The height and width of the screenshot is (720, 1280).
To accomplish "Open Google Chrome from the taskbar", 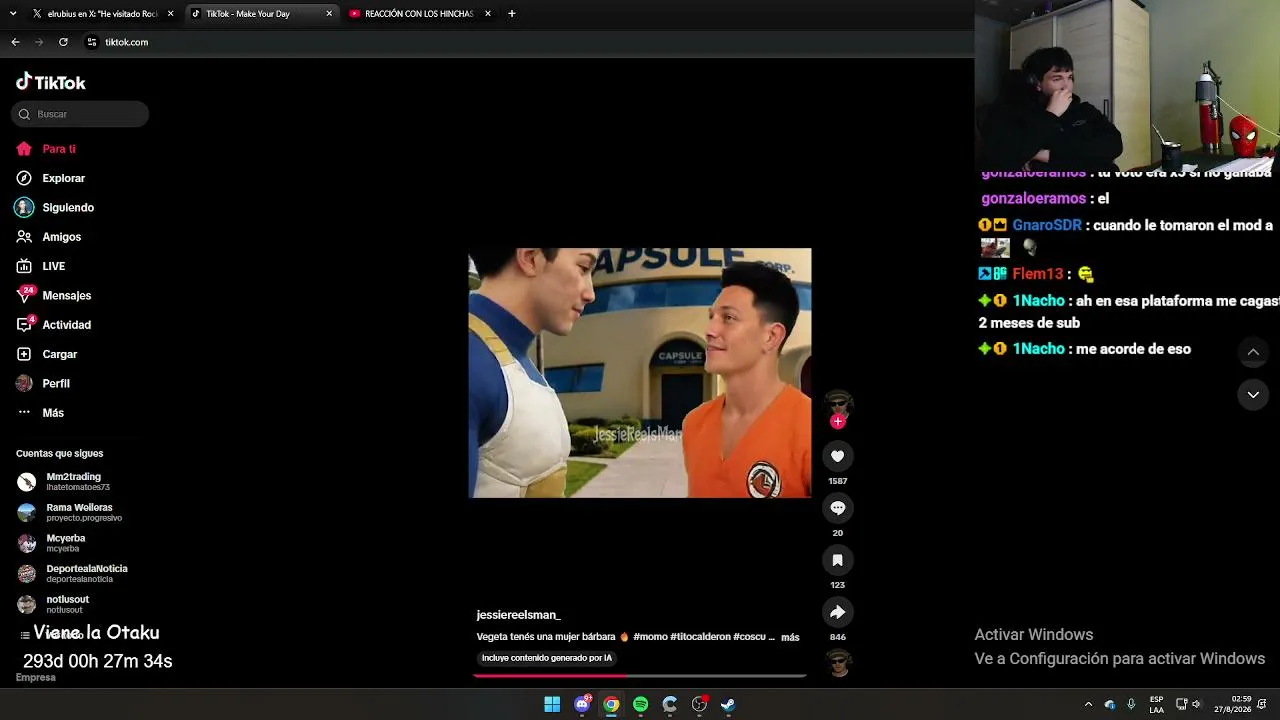I will [x=611, y=705].
